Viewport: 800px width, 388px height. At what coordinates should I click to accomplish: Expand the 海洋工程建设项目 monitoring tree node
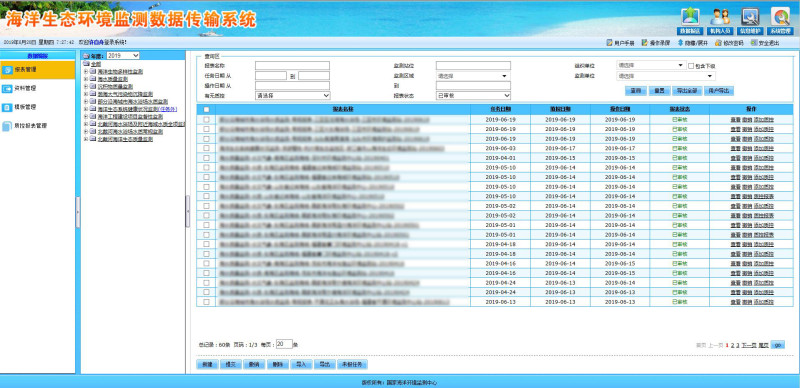pos(86,116)
